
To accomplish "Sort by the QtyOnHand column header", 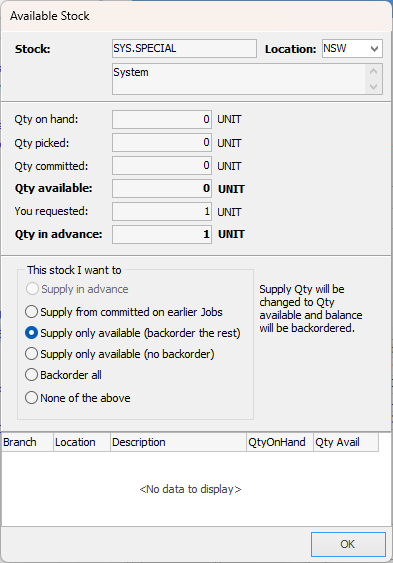I will [280, 442].
